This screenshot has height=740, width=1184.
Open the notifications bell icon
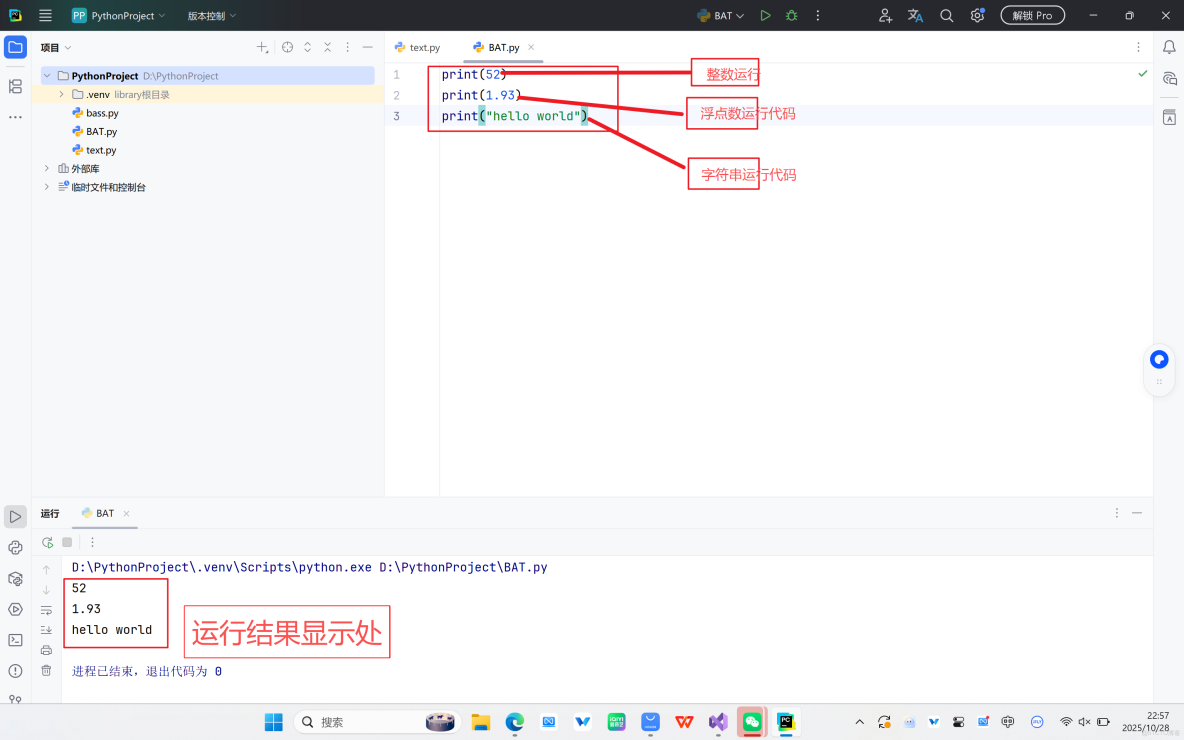[x=1169, y=47]
